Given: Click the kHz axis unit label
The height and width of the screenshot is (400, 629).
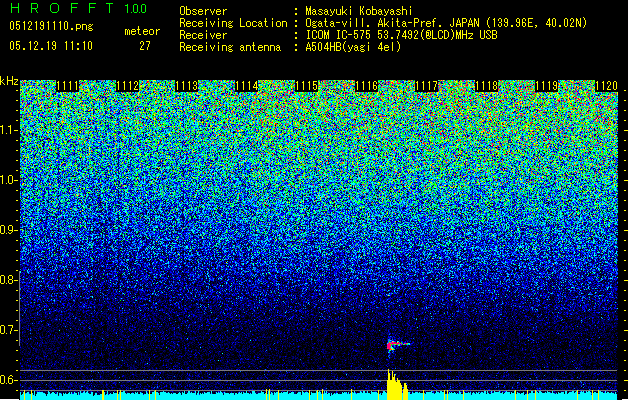Looking at the screenshot, I should [9, 81].
